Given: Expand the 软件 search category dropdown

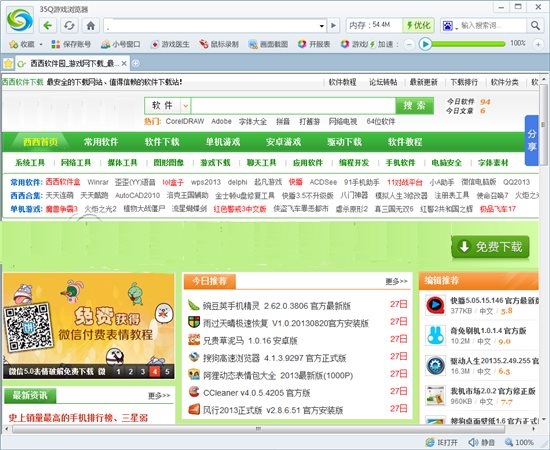Looking at the screenshot, I should click(x=186, y=105).
